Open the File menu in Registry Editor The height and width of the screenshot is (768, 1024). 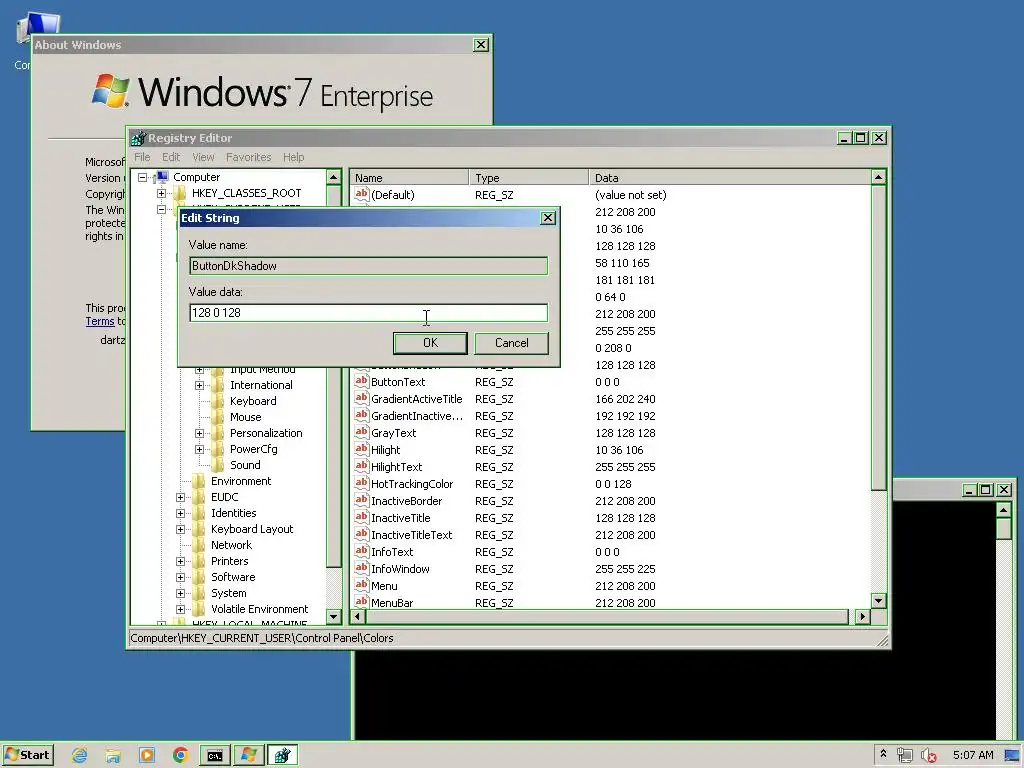[142, 157]
